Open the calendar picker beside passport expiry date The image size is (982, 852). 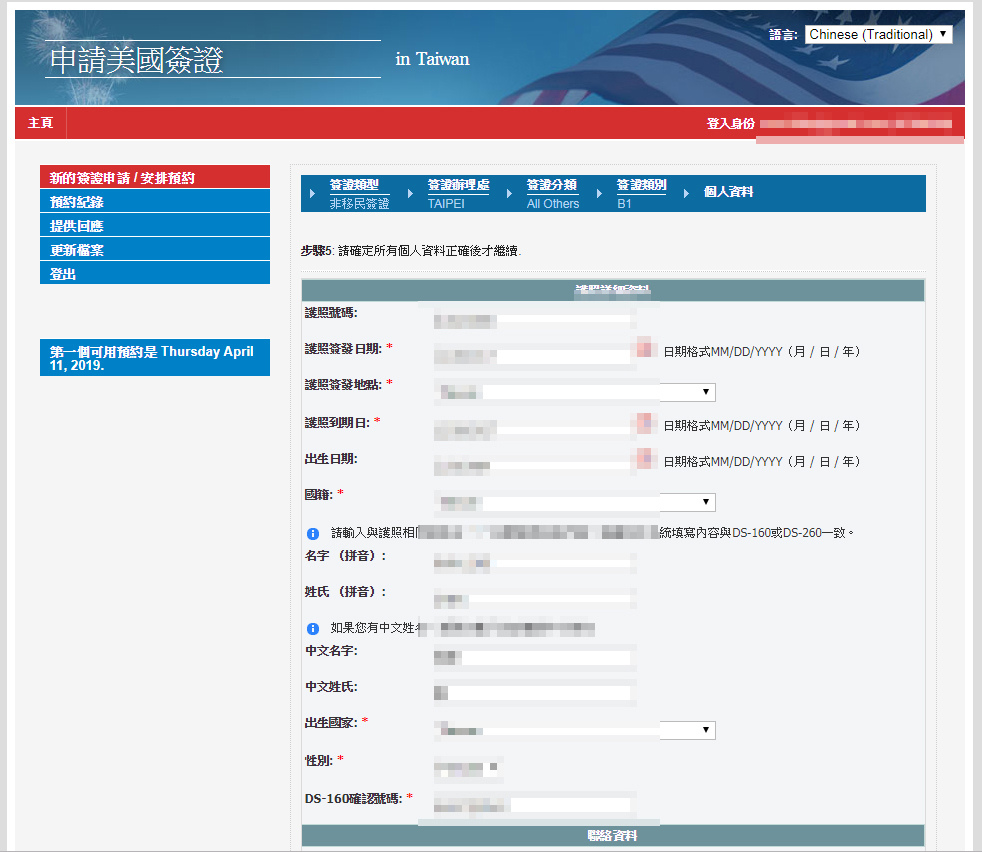644,423
